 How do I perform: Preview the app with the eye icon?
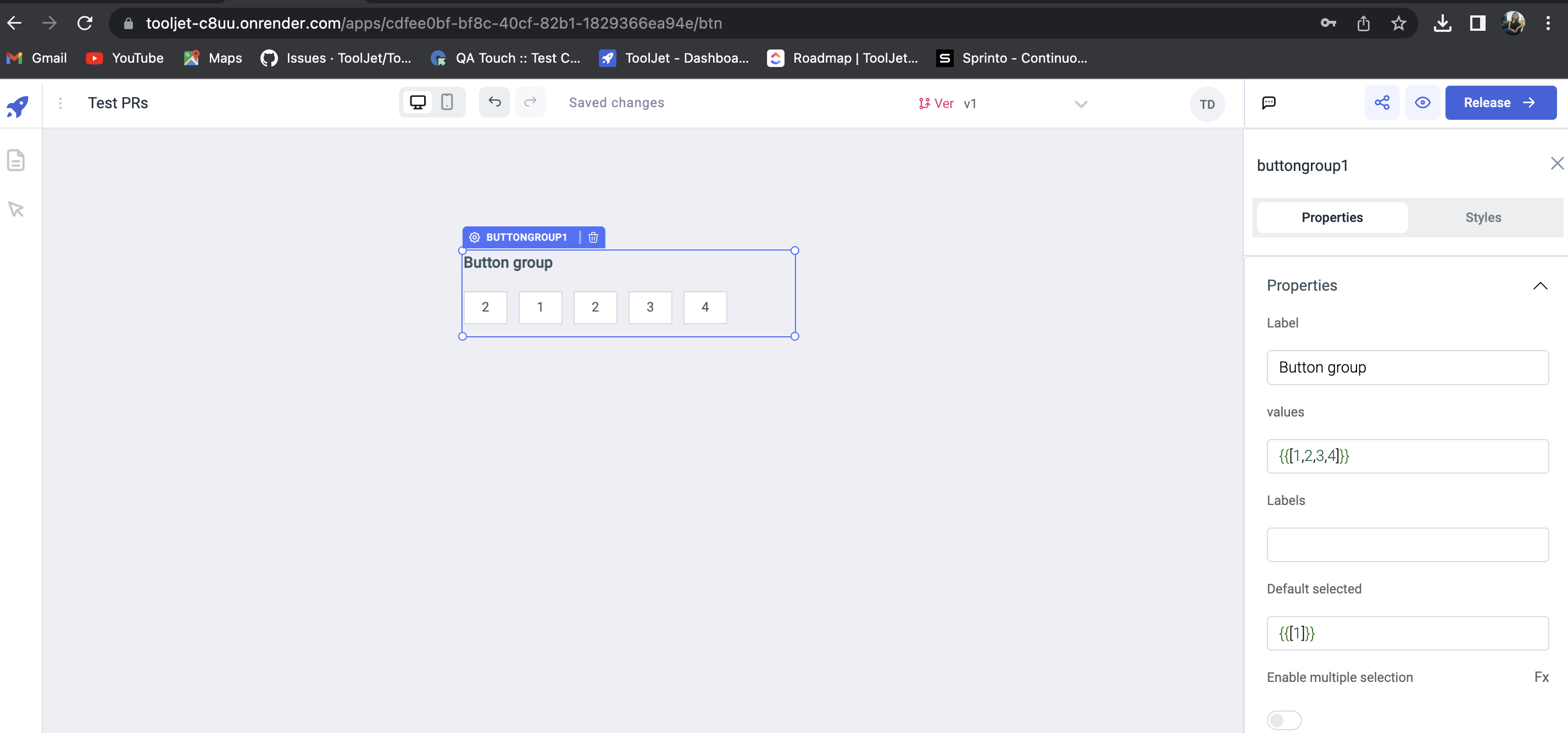[x=1422, y=102]
